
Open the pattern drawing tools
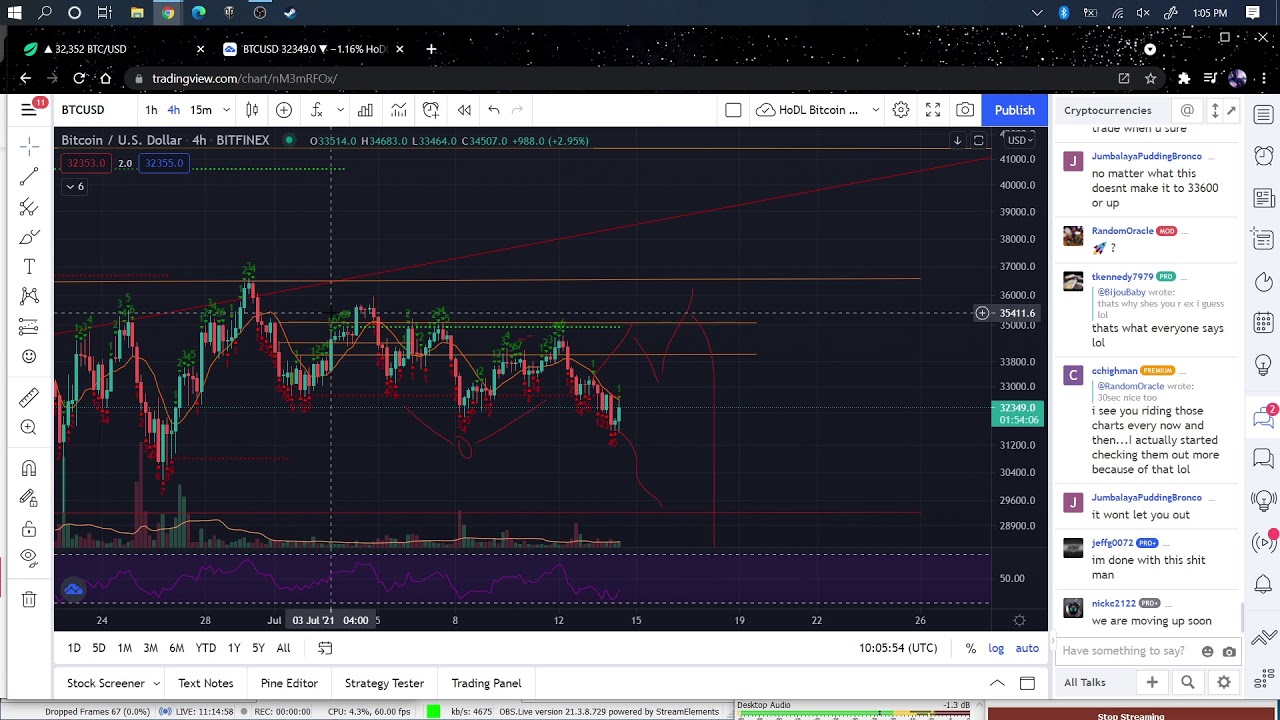tap(29, 297)
